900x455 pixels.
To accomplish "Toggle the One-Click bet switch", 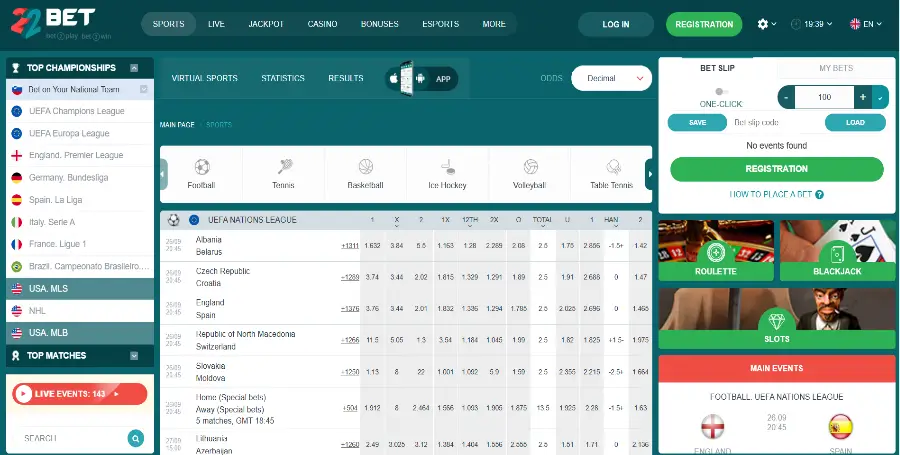I will (x=721, y=92).
